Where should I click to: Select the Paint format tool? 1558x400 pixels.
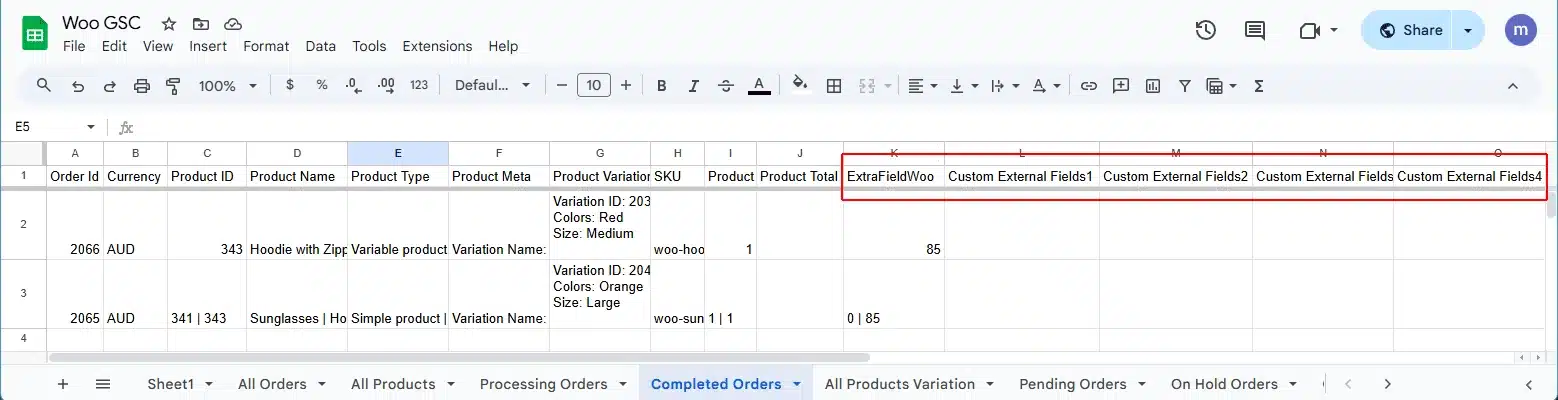pos(172,86)
